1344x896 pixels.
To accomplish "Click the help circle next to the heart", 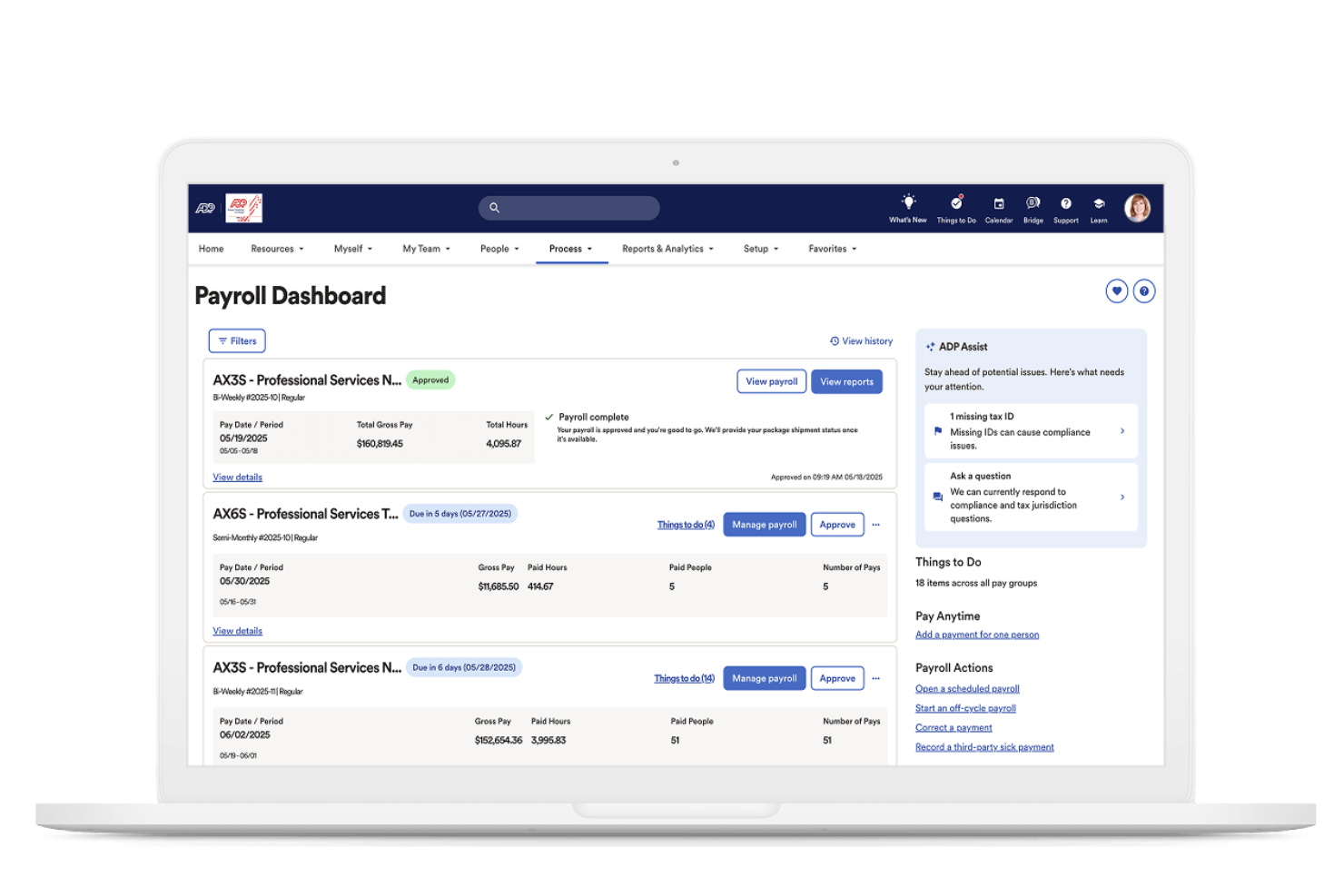I will click(1144, 290).
